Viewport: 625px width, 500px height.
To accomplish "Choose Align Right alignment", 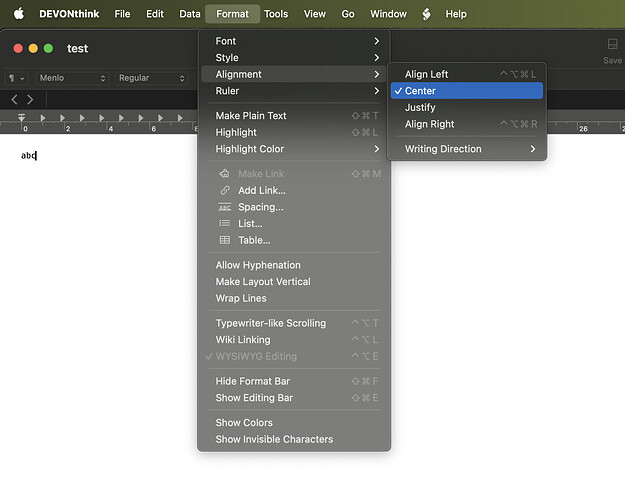I will click(467, 124).
